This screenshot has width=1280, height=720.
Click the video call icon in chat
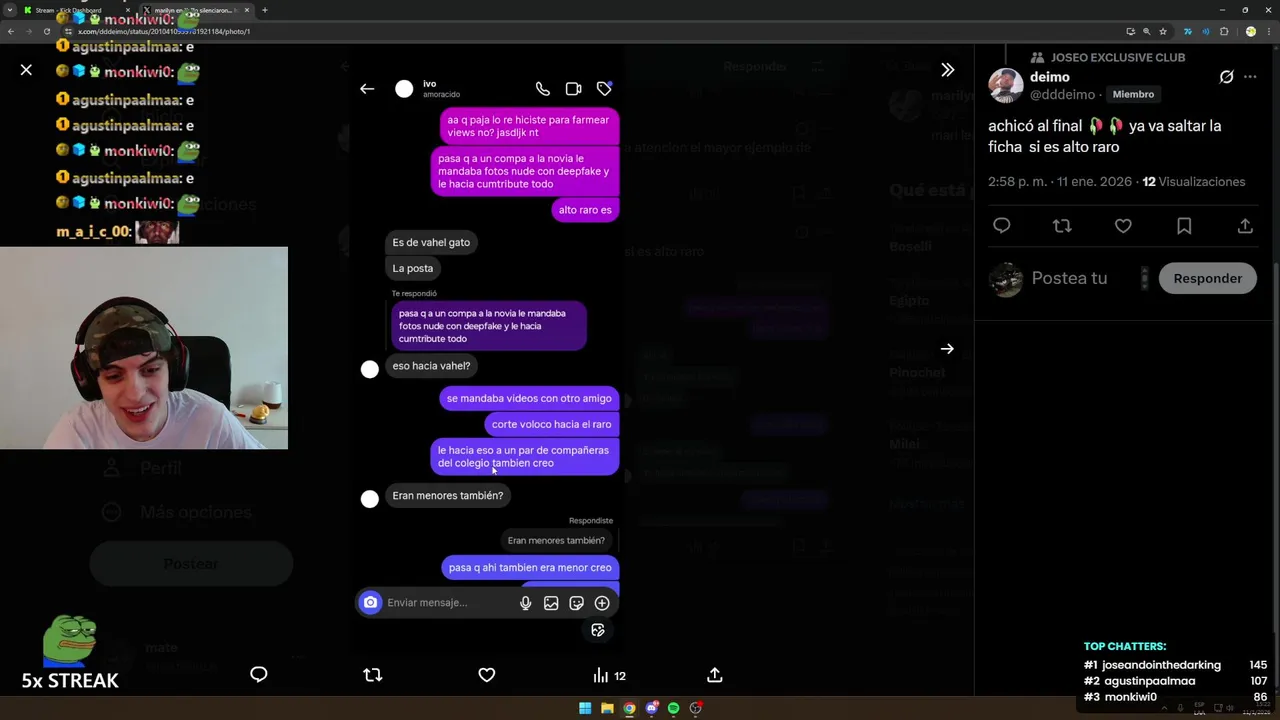pos(573,89)
